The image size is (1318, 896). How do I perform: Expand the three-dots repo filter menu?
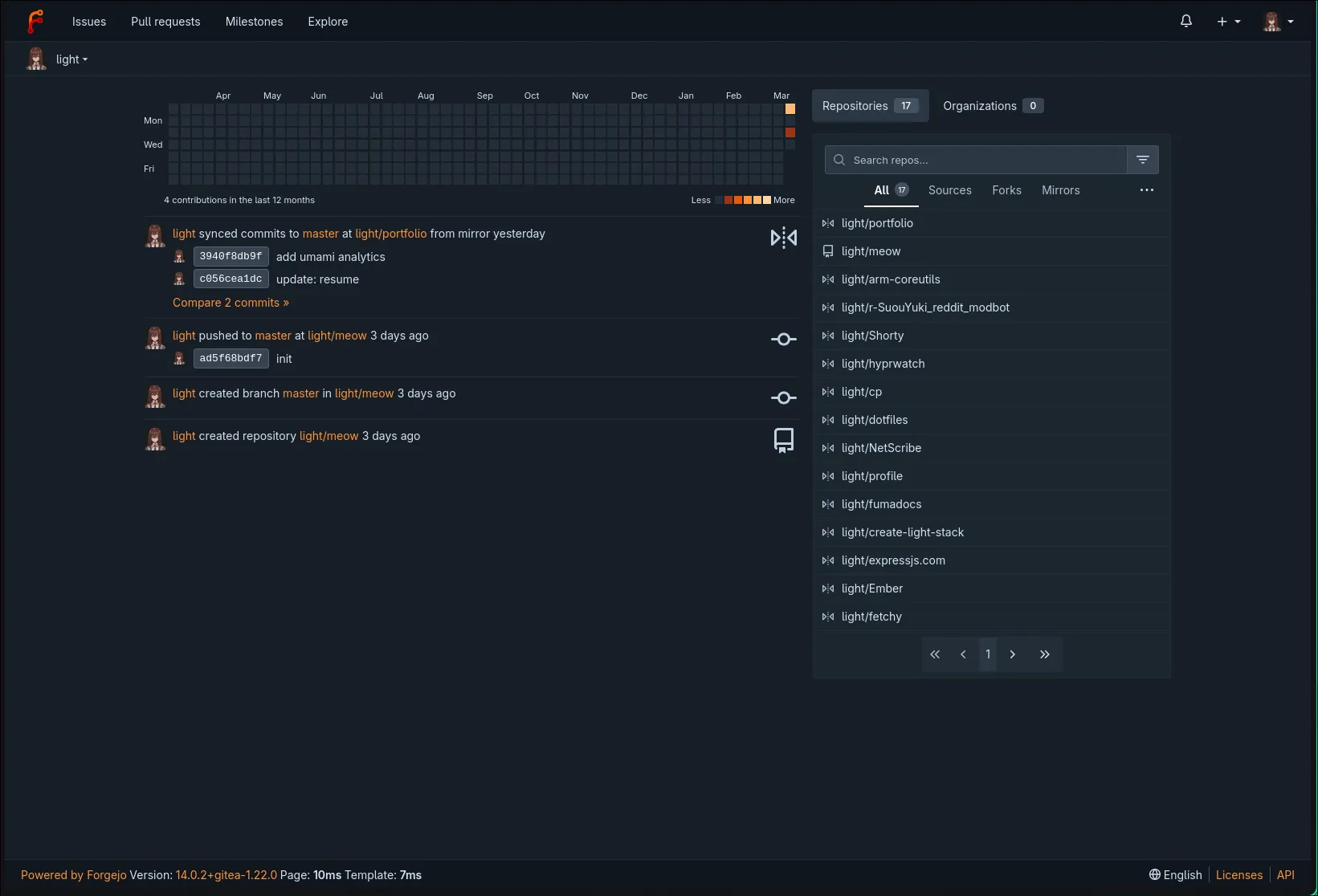click(x=1146, y=190)
